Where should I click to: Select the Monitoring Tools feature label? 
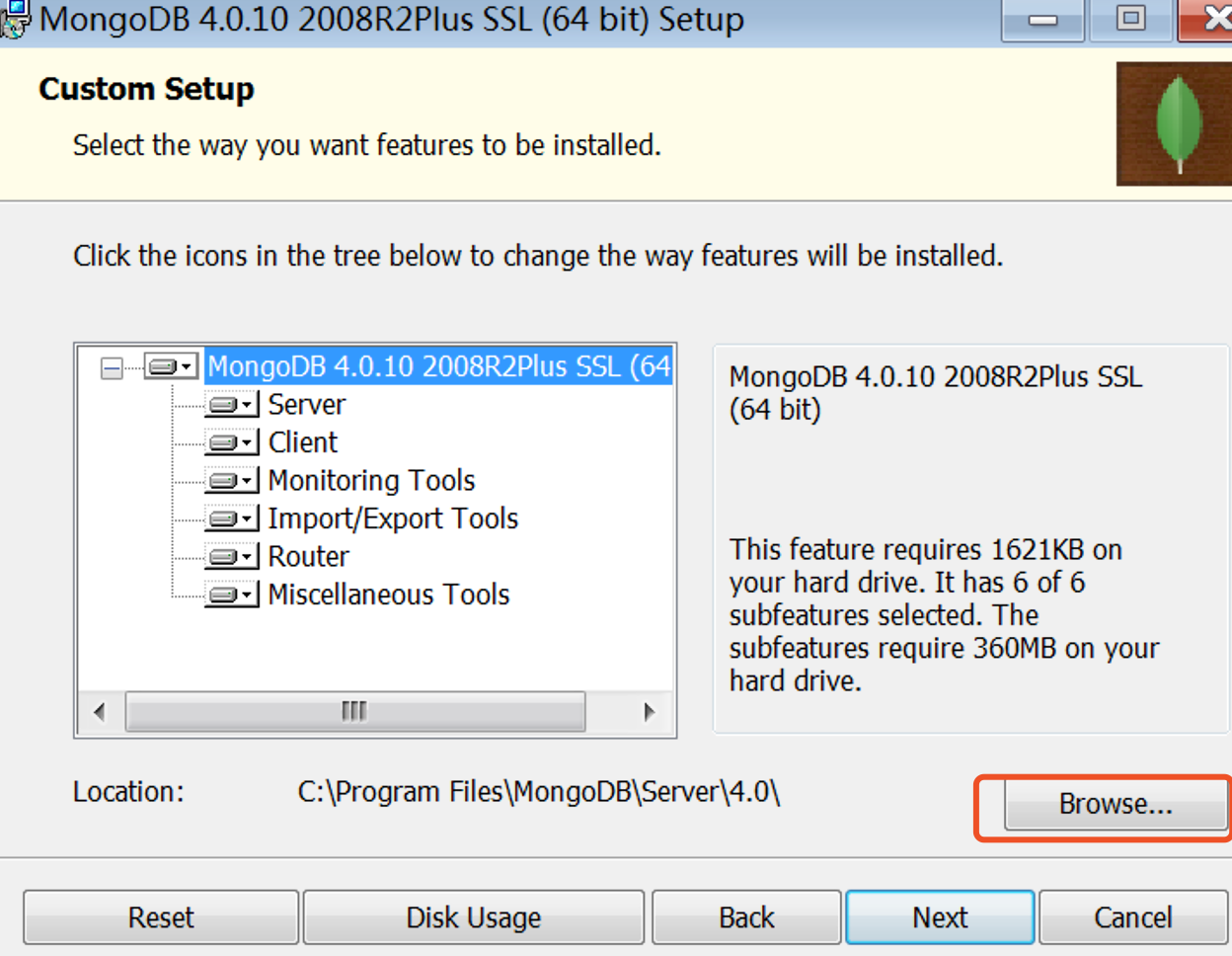coord(372,480)
